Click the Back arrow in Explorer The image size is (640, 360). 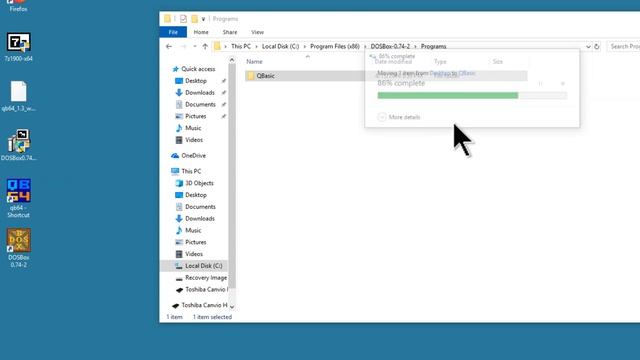coord(169,47)
